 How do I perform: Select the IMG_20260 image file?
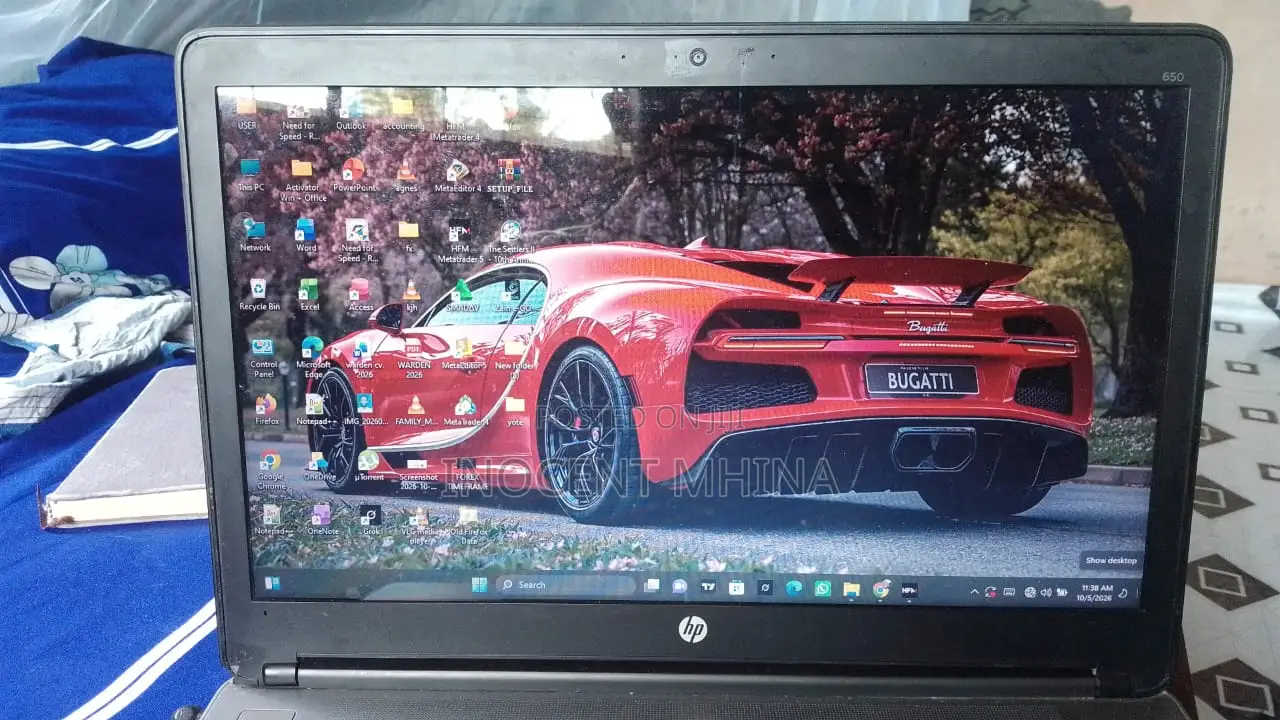[x=365, y=410]
